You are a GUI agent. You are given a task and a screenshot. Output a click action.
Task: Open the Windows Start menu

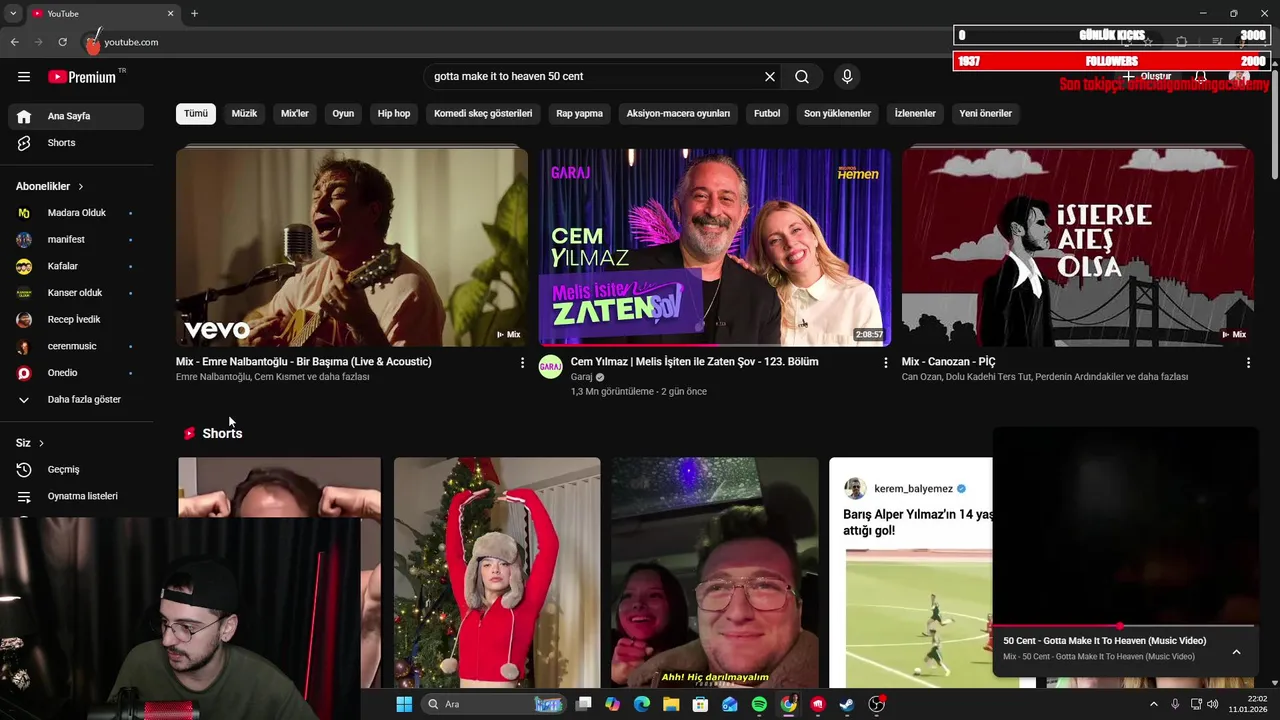(404, 704)
